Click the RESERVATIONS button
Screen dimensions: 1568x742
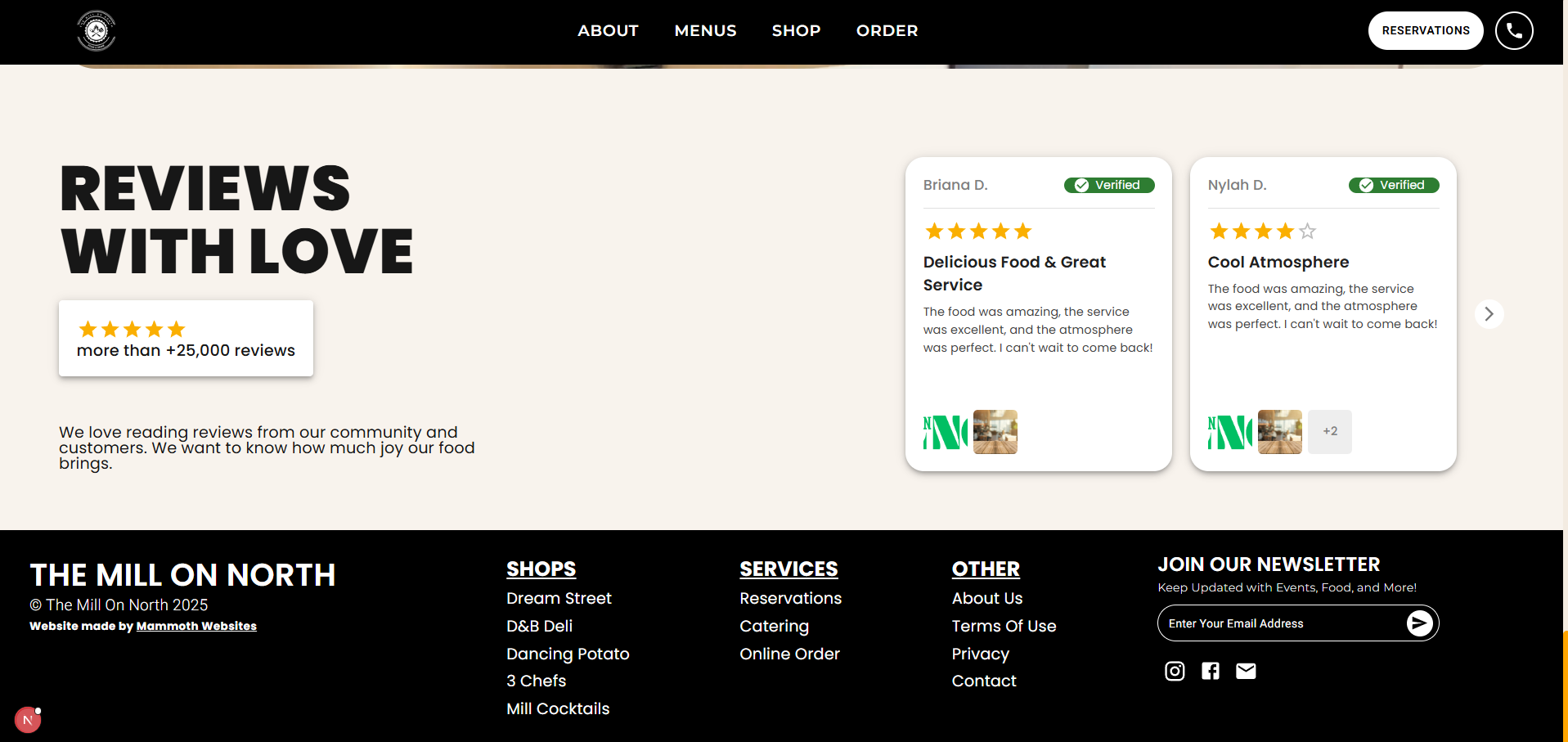coord(1425,31)
